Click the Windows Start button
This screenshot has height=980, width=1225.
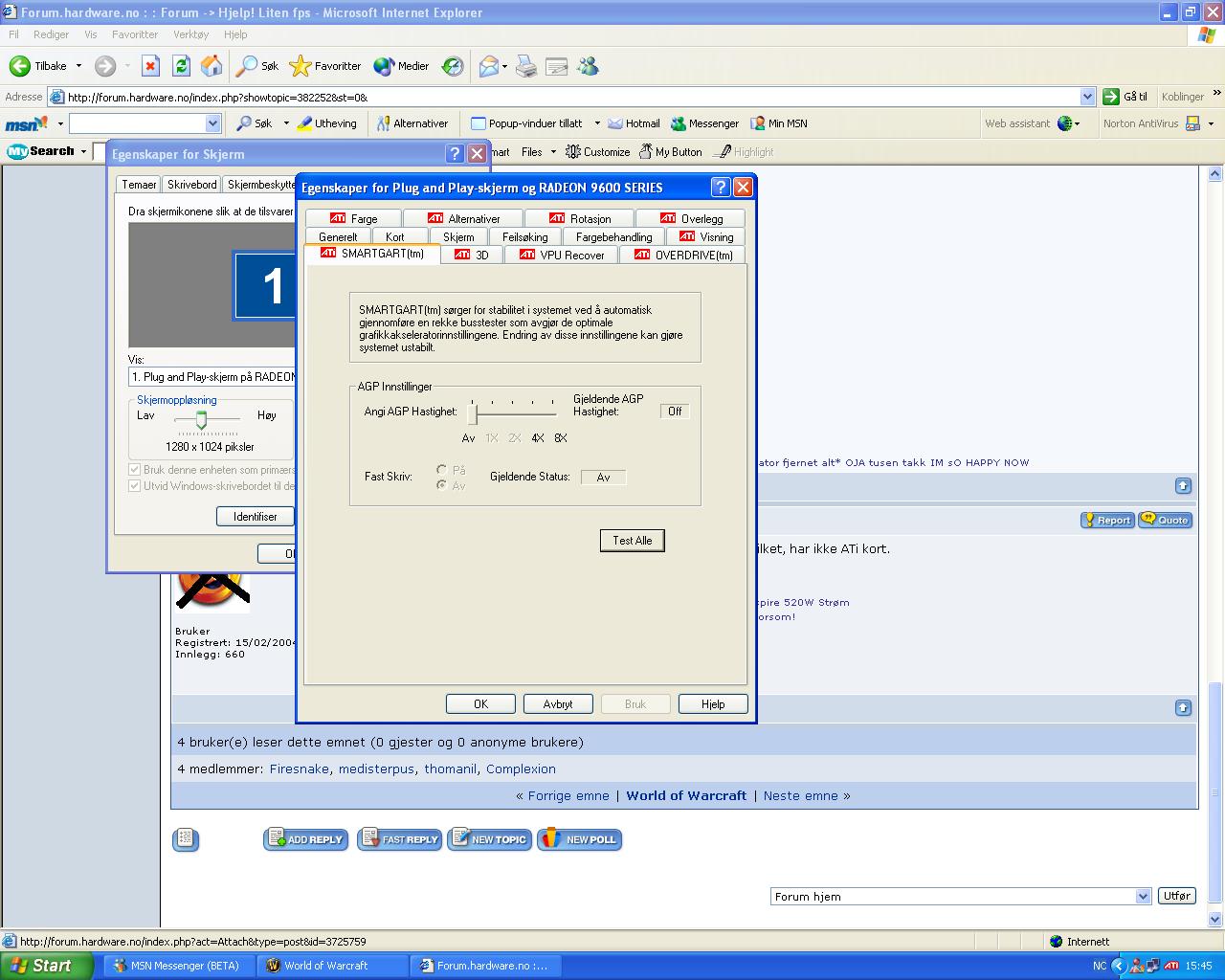[46, 966]
